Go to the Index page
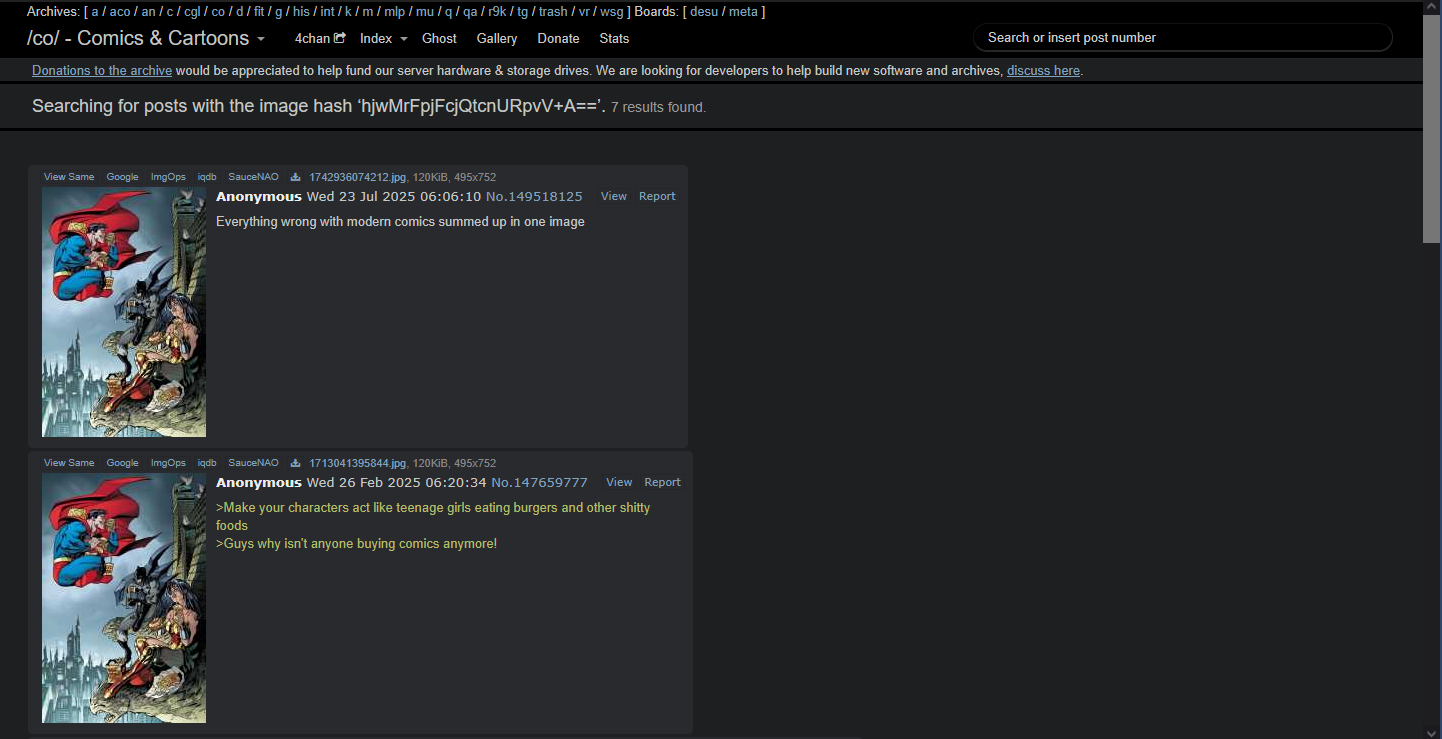This screenshot has width=1442, height=739. pyautogui.click(x=376, y=38)
